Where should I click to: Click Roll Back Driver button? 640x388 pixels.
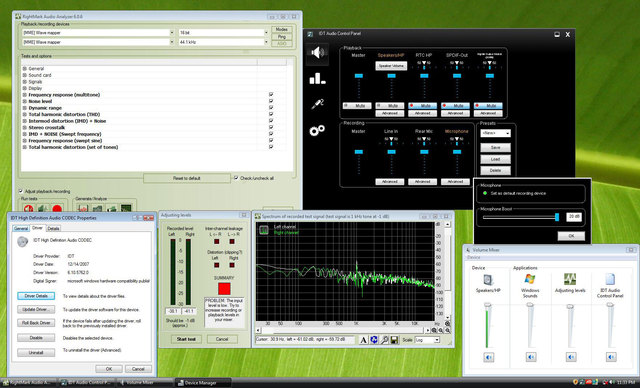[36, 323]
